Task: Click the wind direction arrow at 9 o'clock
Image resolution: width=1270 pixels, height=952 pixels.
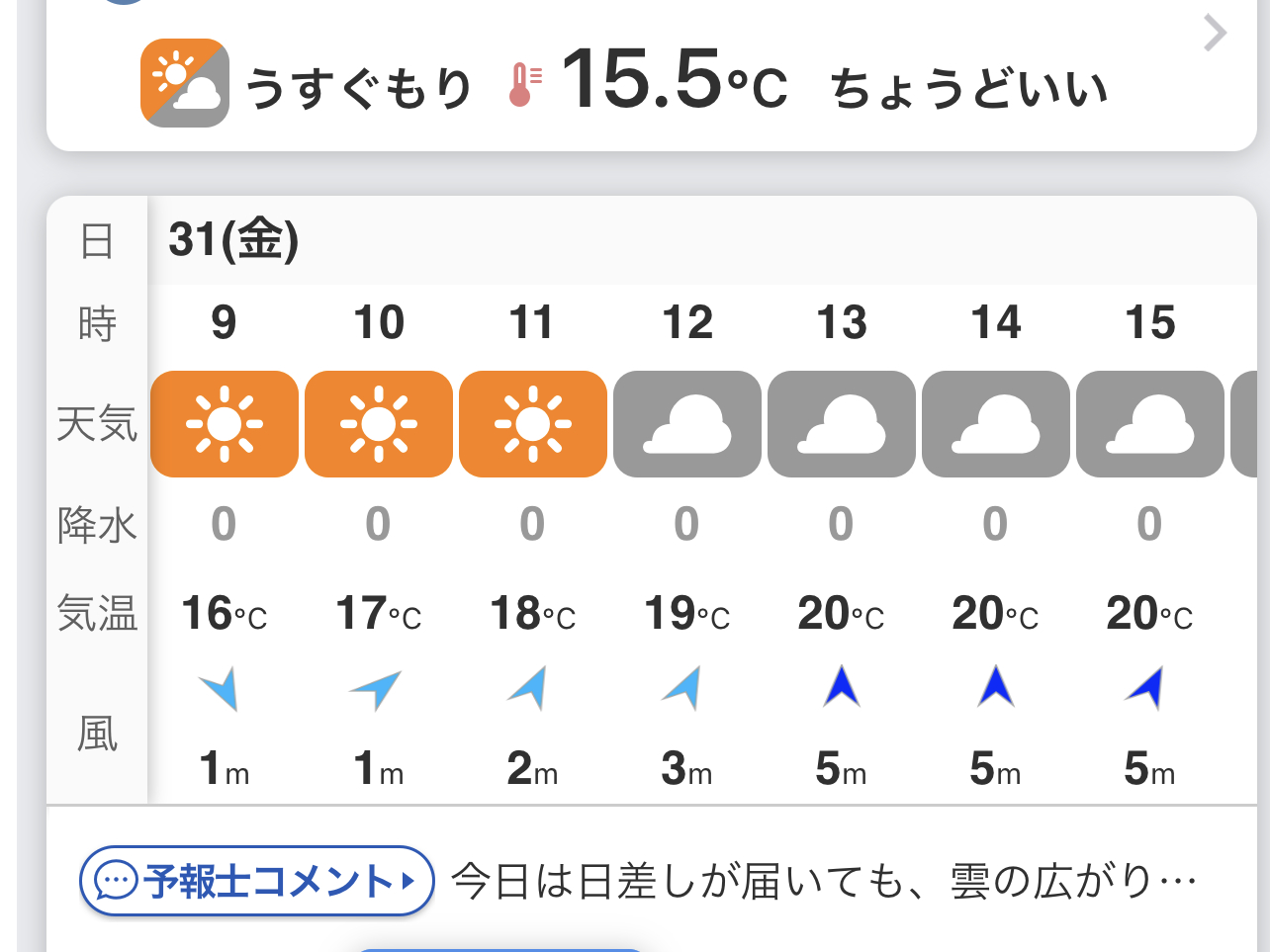Action: (x=221, y=689)
